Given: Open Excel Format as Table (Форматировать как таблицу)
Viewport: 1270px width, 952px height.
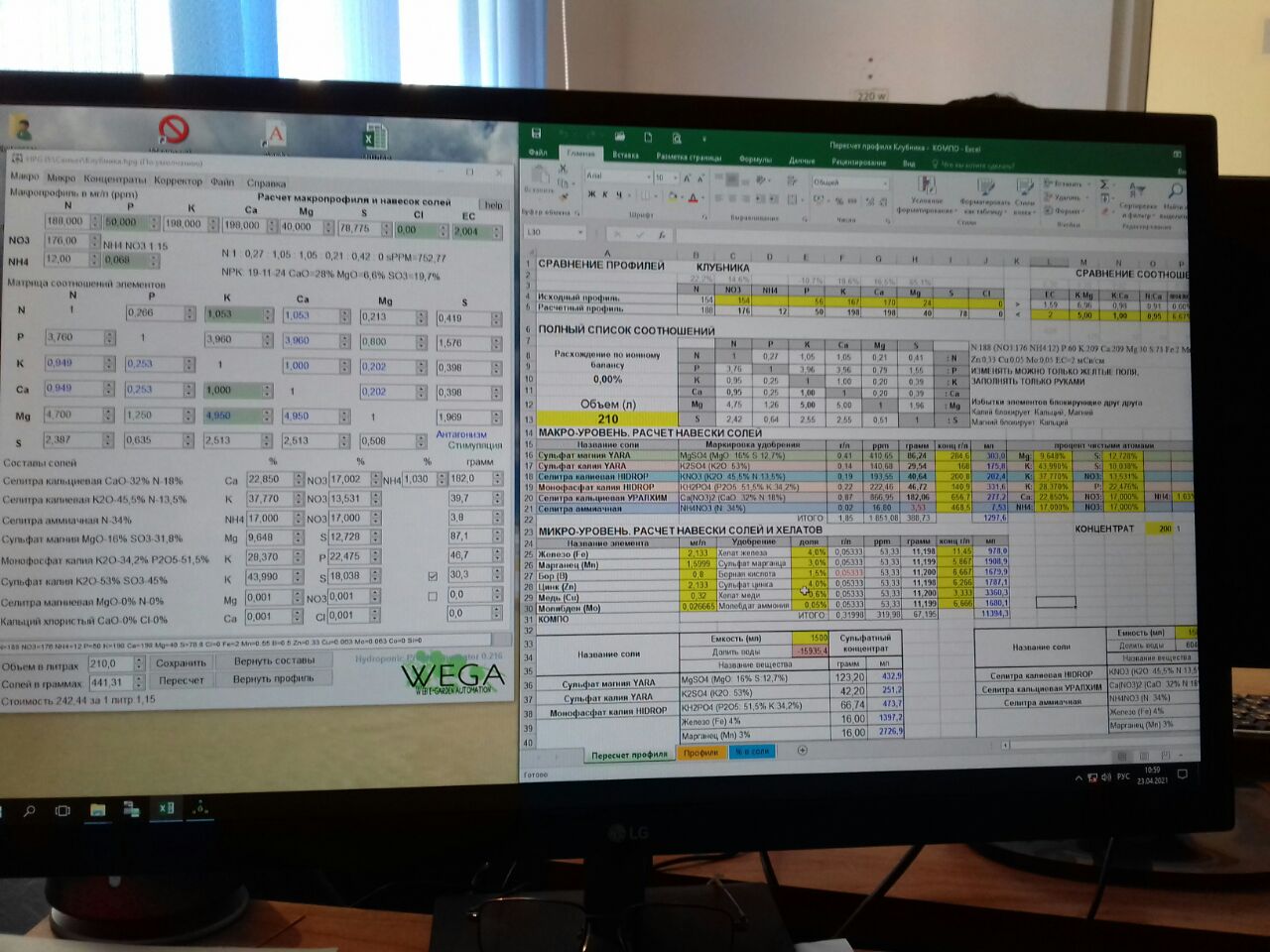Looking at the screenshot, I should (984, 195).
